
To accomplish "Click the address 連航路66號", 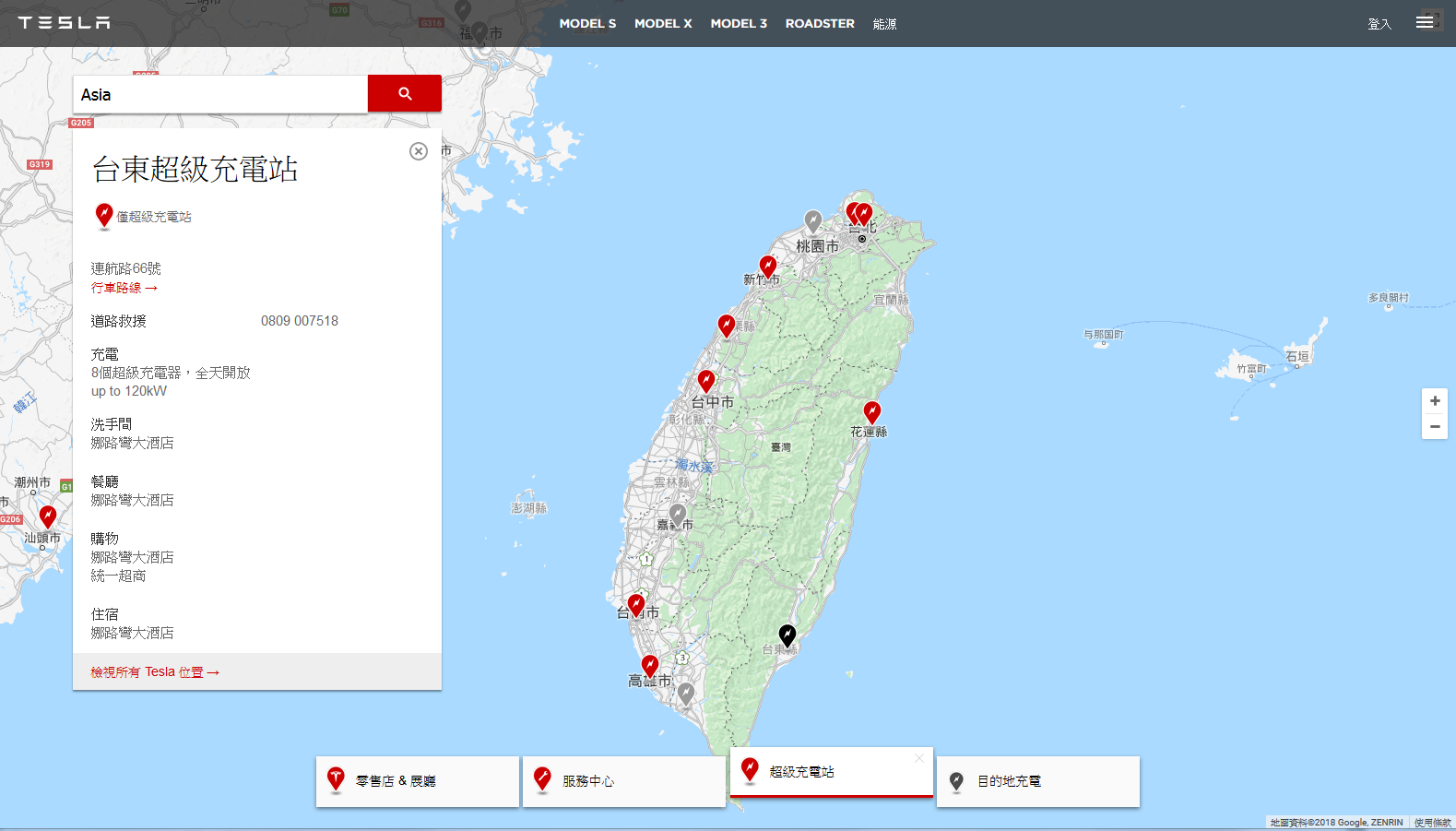I will coord(126,268).
